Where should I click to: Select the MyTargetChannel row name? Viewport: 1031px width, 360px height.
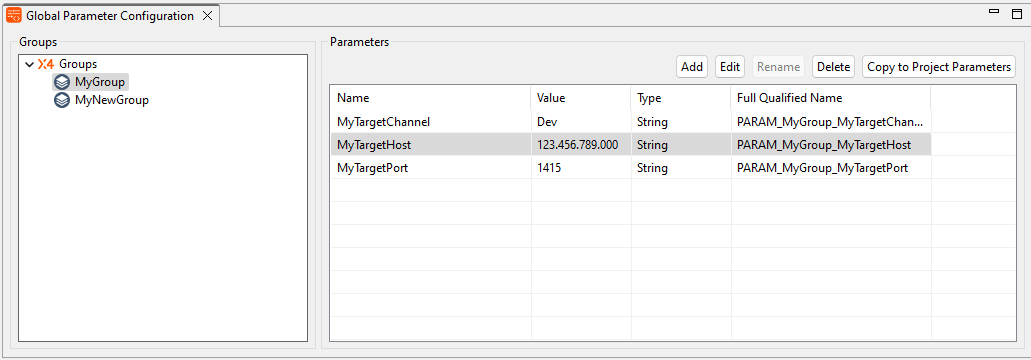[383, 122]
